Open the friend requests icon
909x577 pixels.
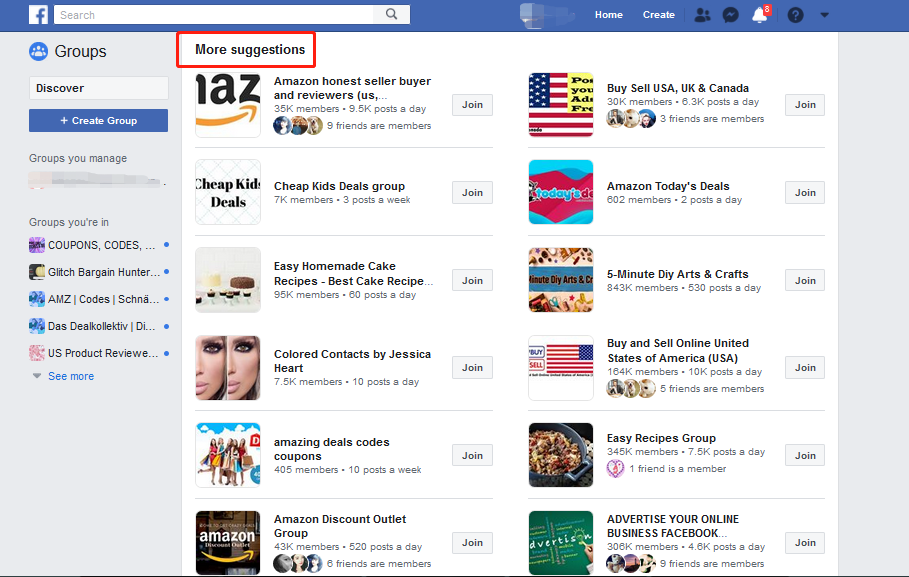[x=702, y=14]
